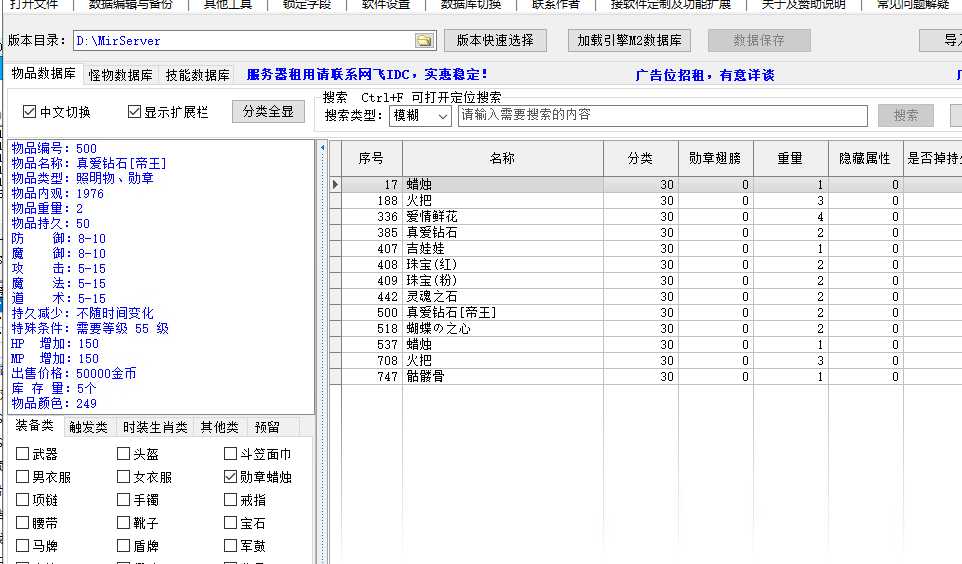Click the row indicator arrow at row 17
962x564 pixels.
tap(335, 185)
